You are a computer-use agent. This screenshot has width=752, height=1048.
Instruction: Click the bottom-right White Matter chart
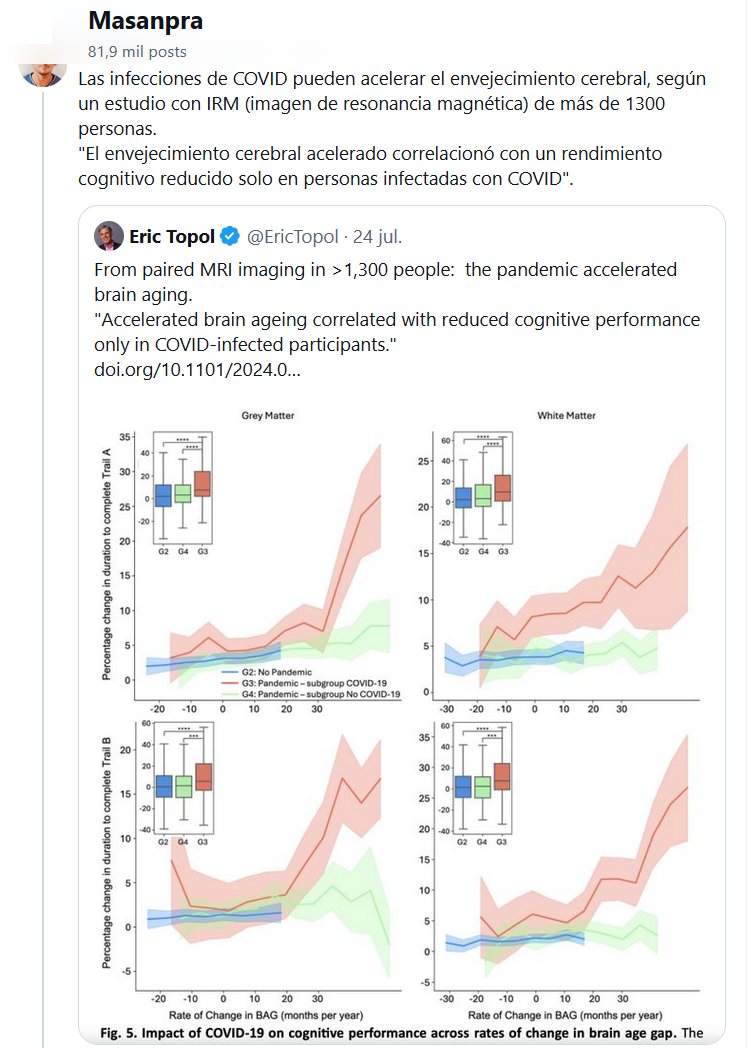click(560, 860)
